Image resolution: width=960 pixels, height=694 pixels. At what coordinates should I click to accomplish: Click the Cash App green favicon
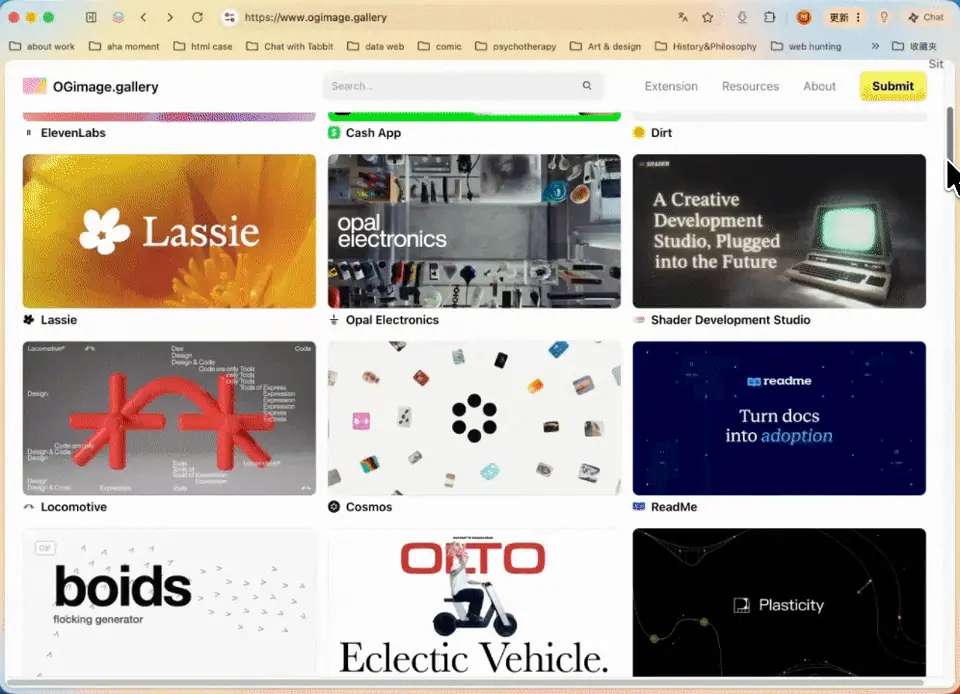click(334, 132)
